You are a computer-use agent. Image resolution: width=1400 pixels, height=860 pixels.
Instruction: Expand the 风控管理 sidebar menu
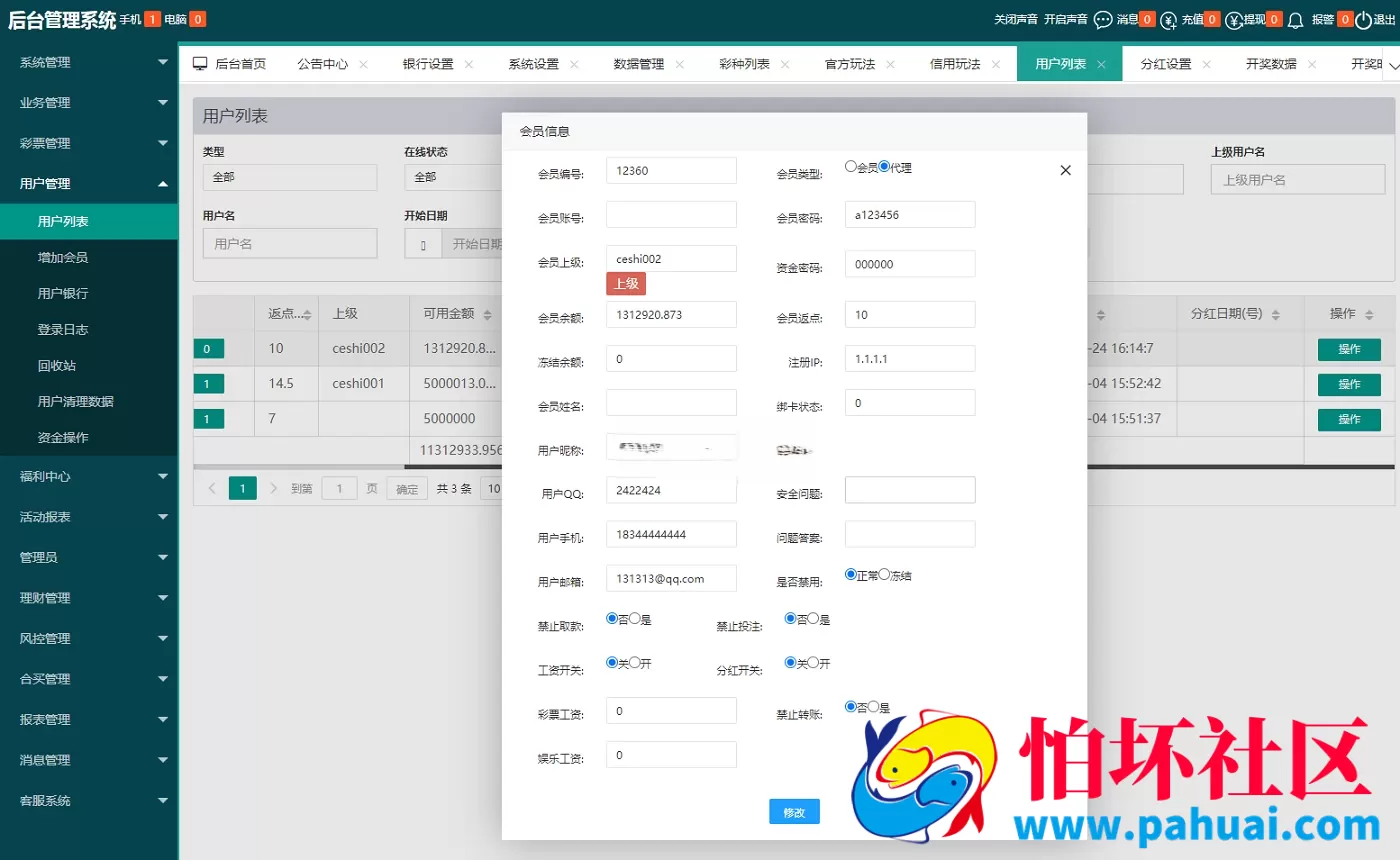click(x=89, y=638)
